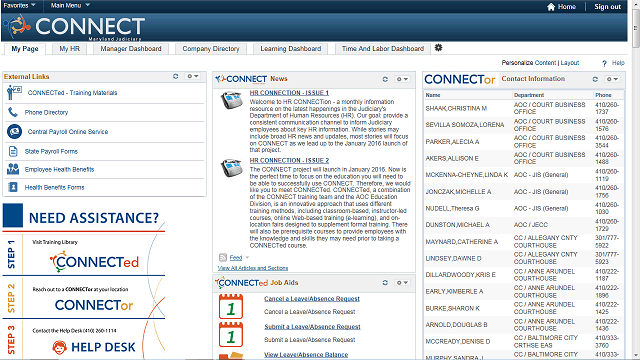Open the Manager Dashboard tab
The height and width of the screenshot is (360, 640).
[131, 49]
